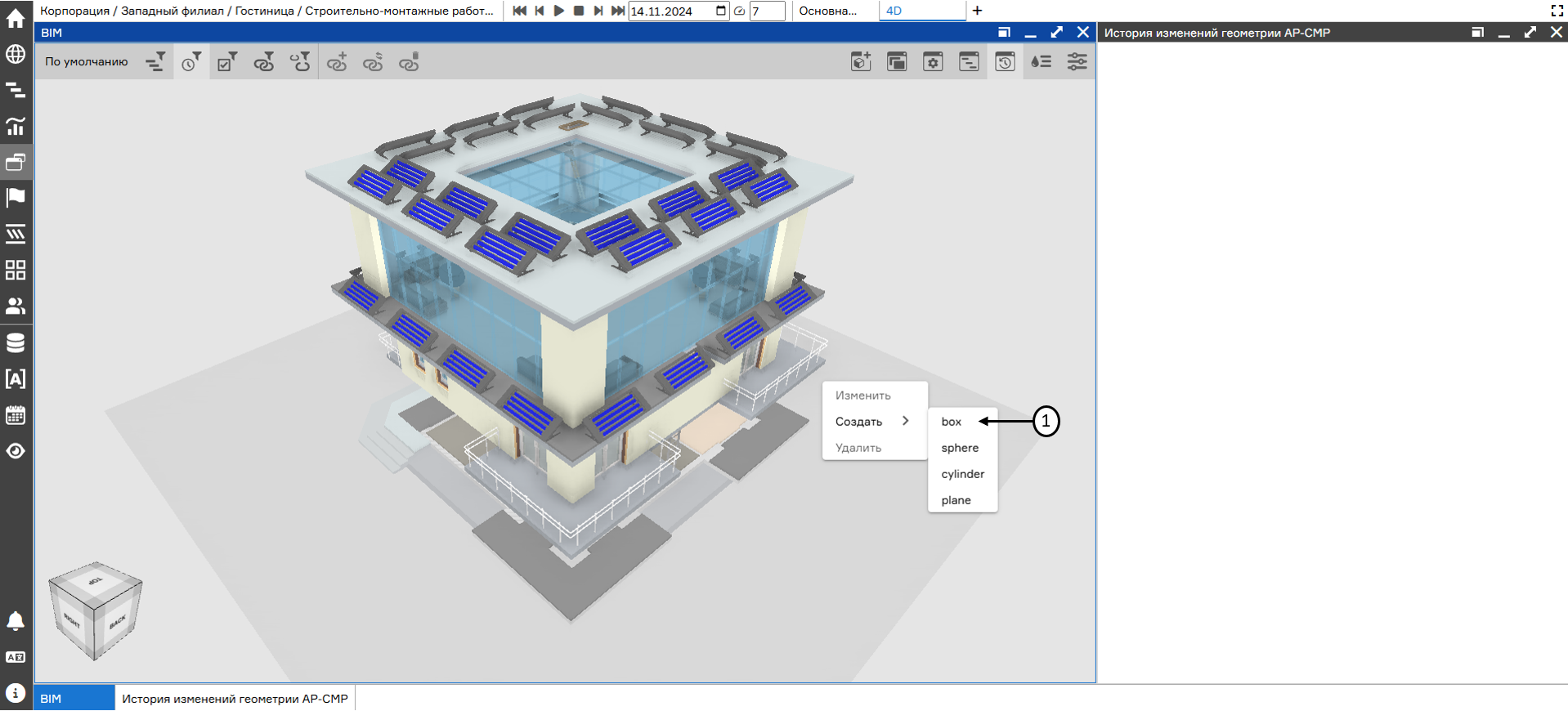Click the globe icon in the sidebar
1568x711 pixels.
[16, 54]
